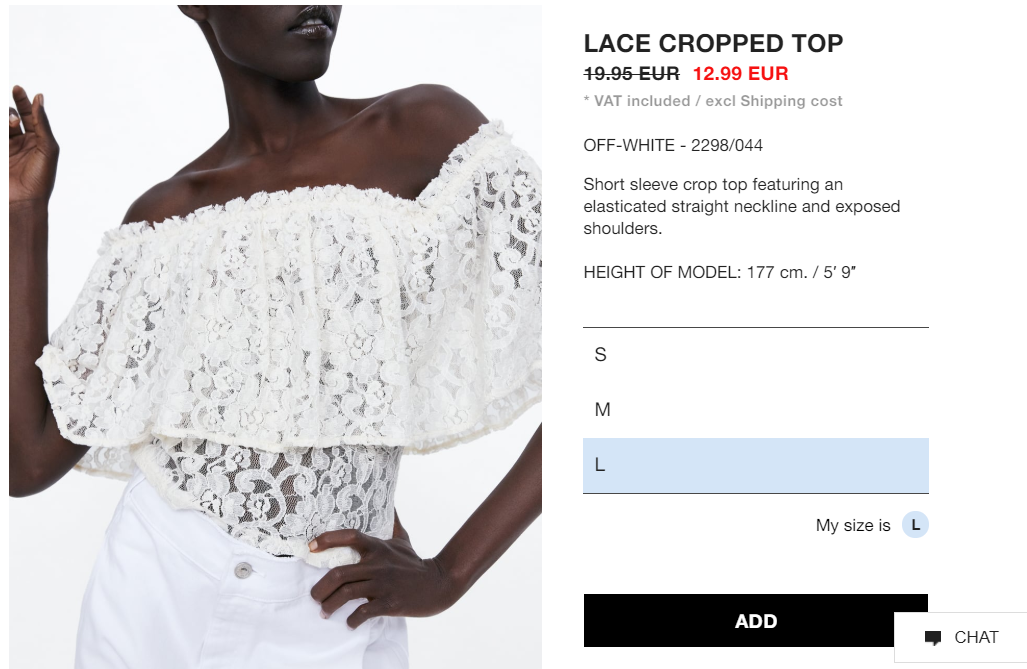Click the OFF-WHITE 2298/044 reference text
Viewport: 1027px width, 669px height.
[x=673, y=145]
